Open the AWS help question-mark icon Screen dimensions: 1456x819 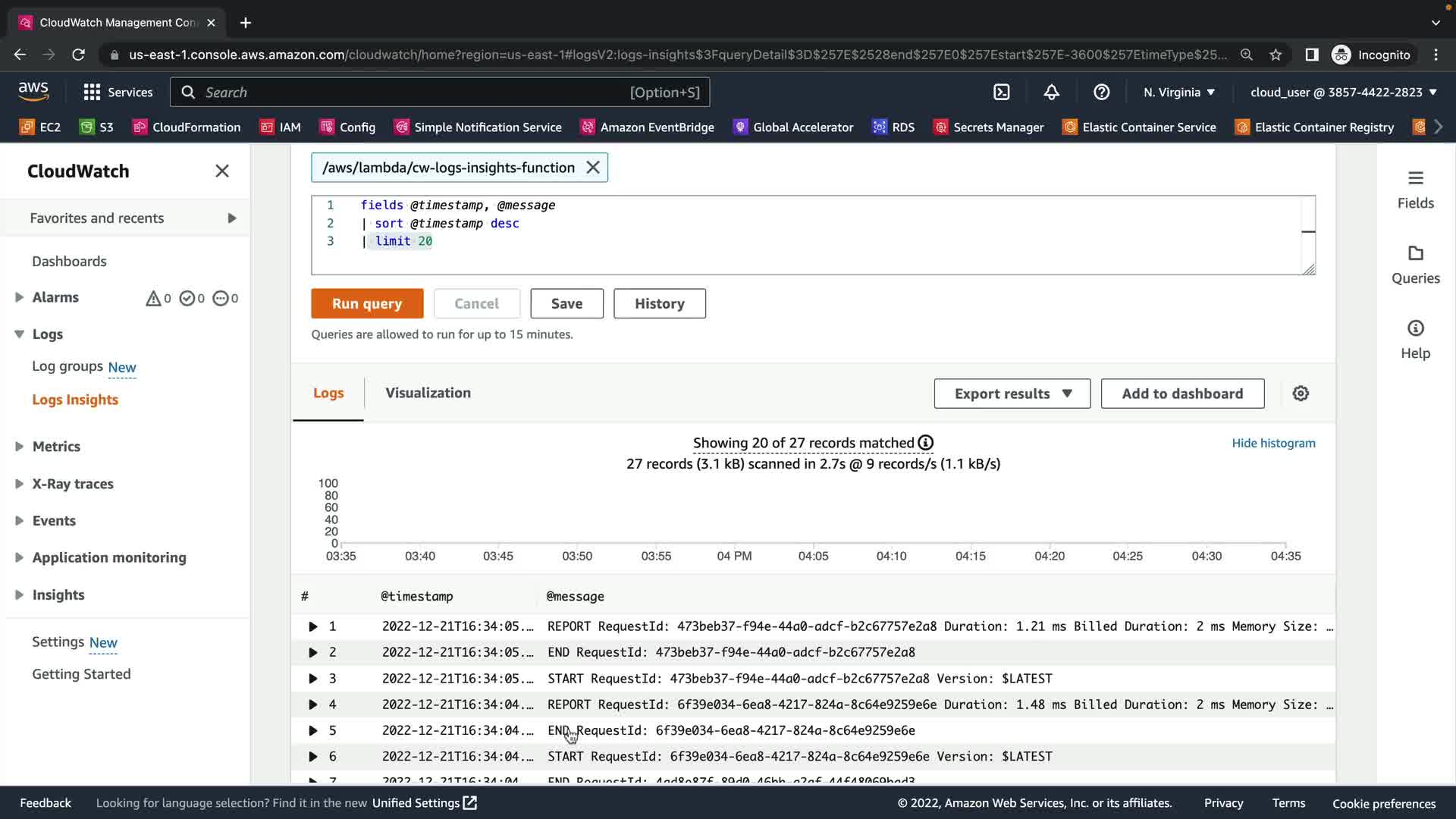(x=1101, y=93)
